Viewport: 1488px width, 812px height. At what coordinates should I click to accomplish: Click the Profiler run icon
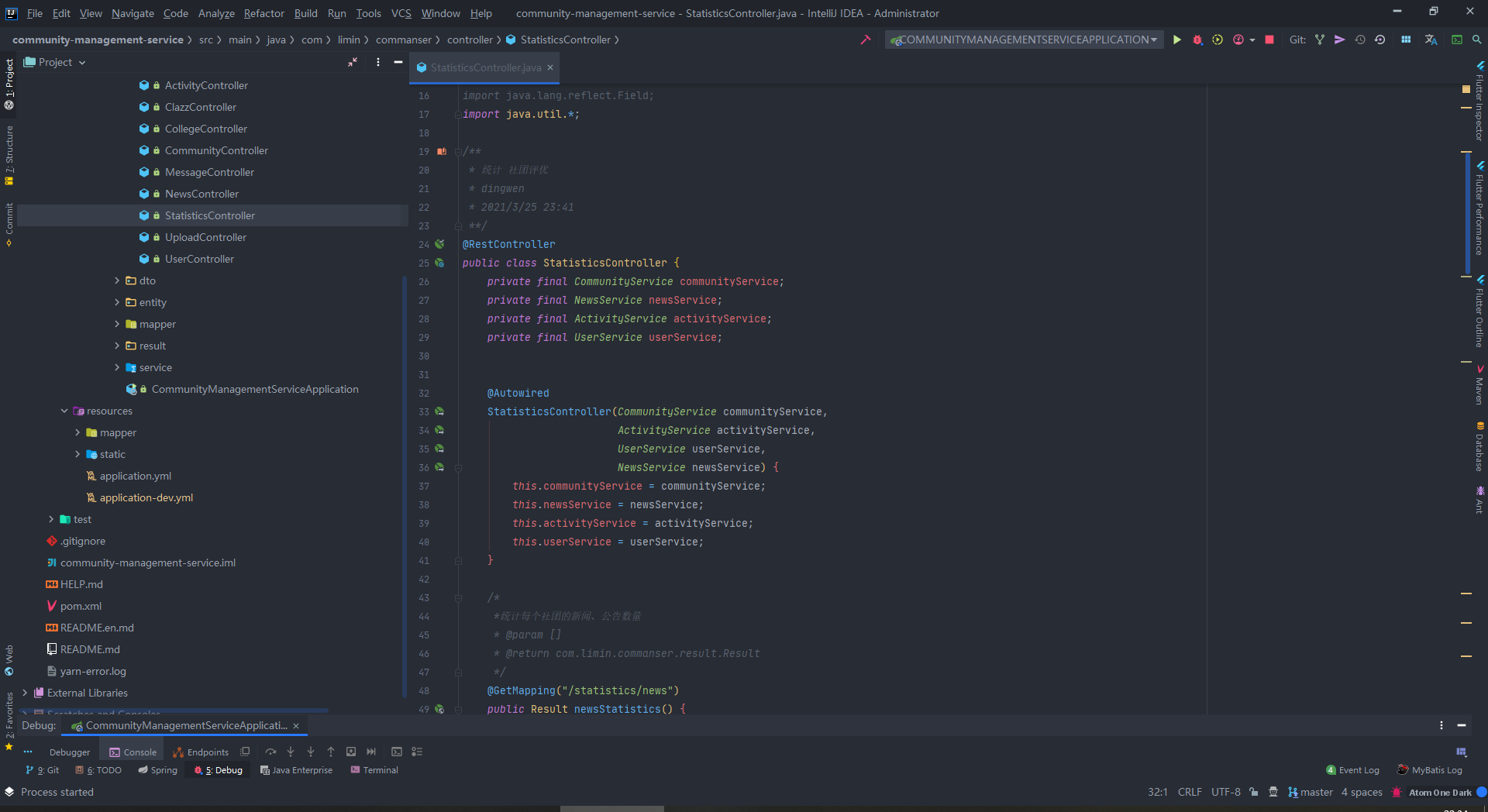click(x=1238, y=40)
